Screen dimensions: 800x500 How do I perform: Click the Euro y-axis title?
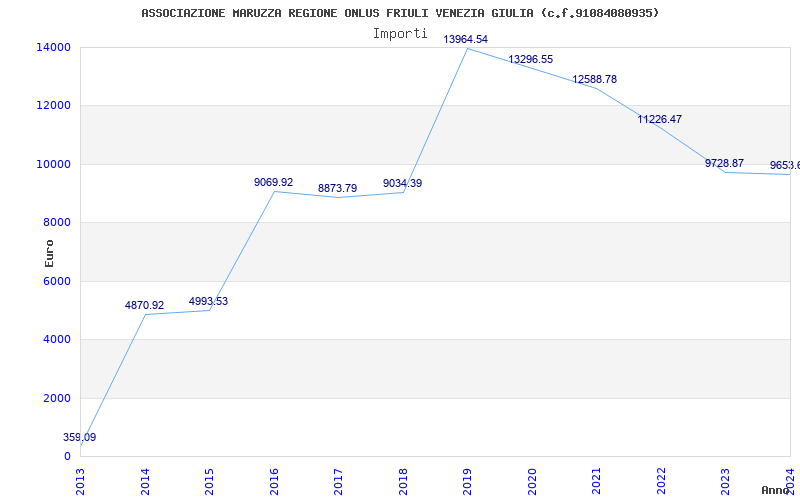[49, 254]
